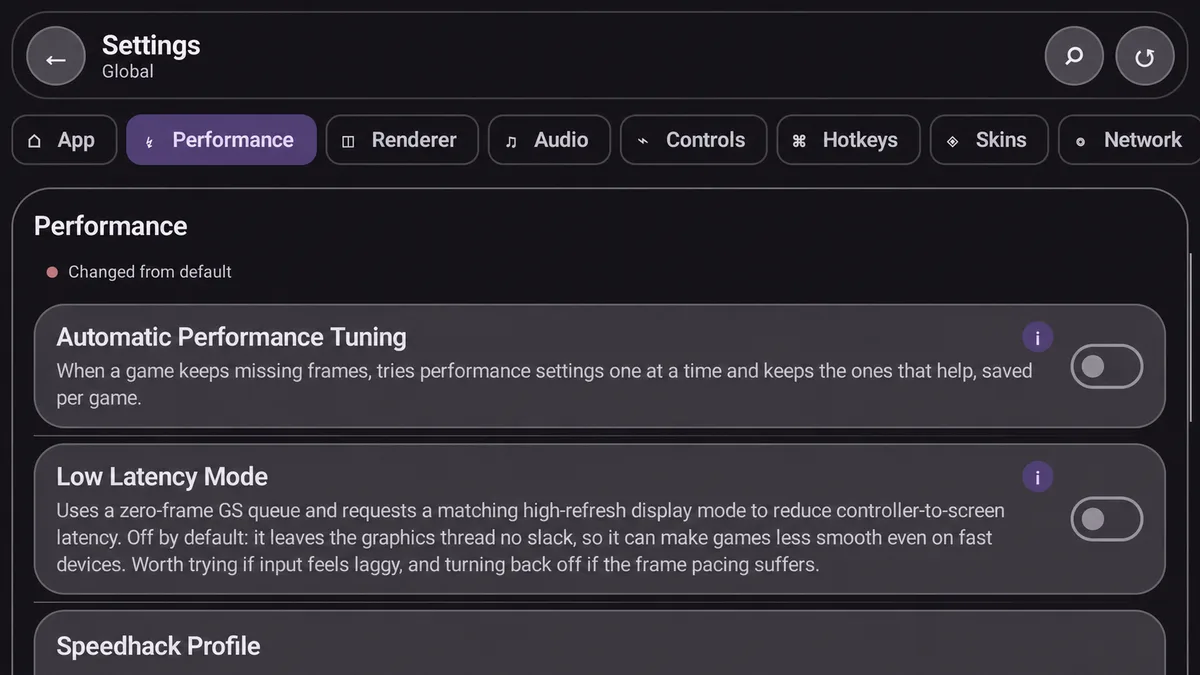Go back using the arrow button
The image size is (1200, 675).
point(56,57)
